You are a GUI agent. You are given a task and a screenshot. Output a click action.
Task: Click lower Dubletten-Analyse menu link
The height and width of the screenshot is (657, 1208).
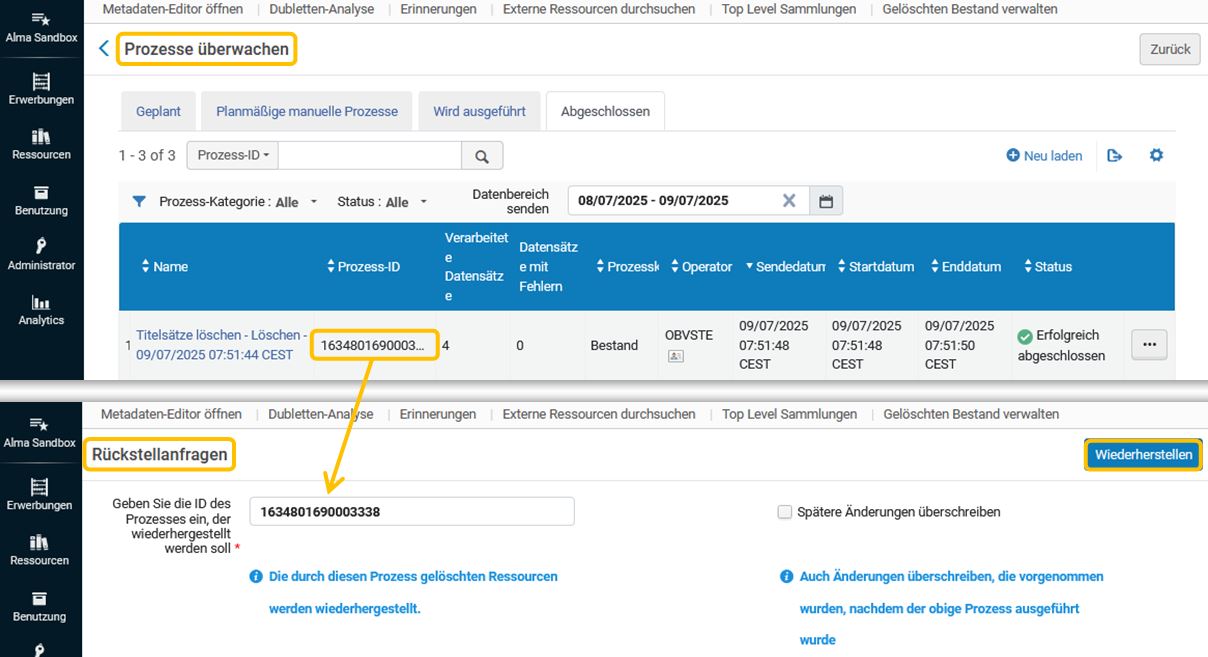click(x=321, y=414)
